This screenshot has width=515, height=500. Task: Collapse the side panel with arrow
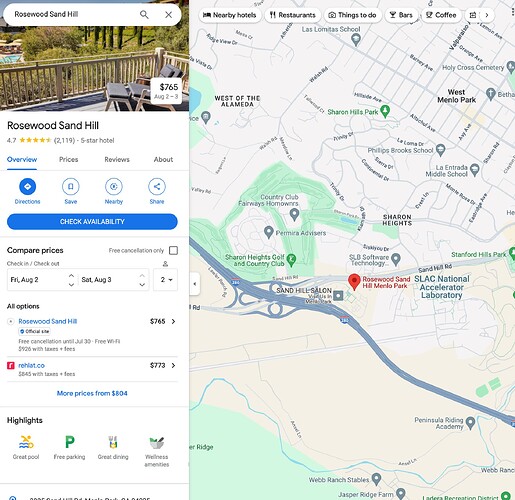point(195,284)
